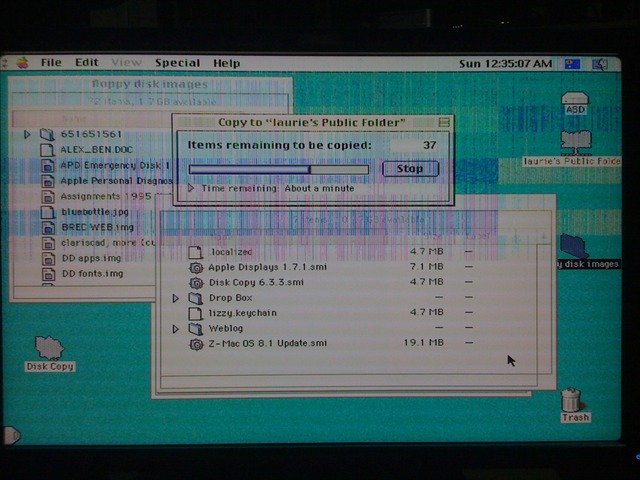Select the Disk Copy desktop icon
640x480 pixels.
pyautogui.click(x=49, y=348)
